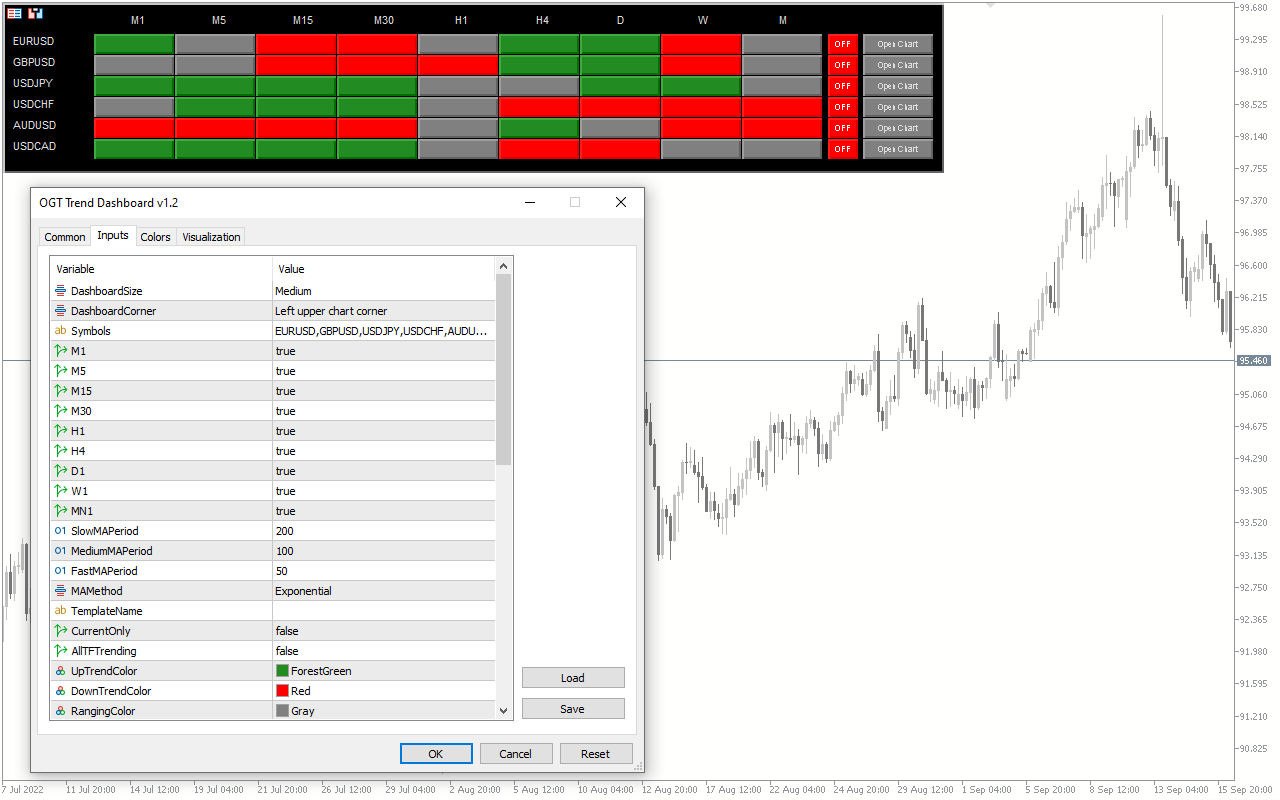1280x800 pixels.
Task: Toggle the OFF switch for EURUSD
Action: 842,44
